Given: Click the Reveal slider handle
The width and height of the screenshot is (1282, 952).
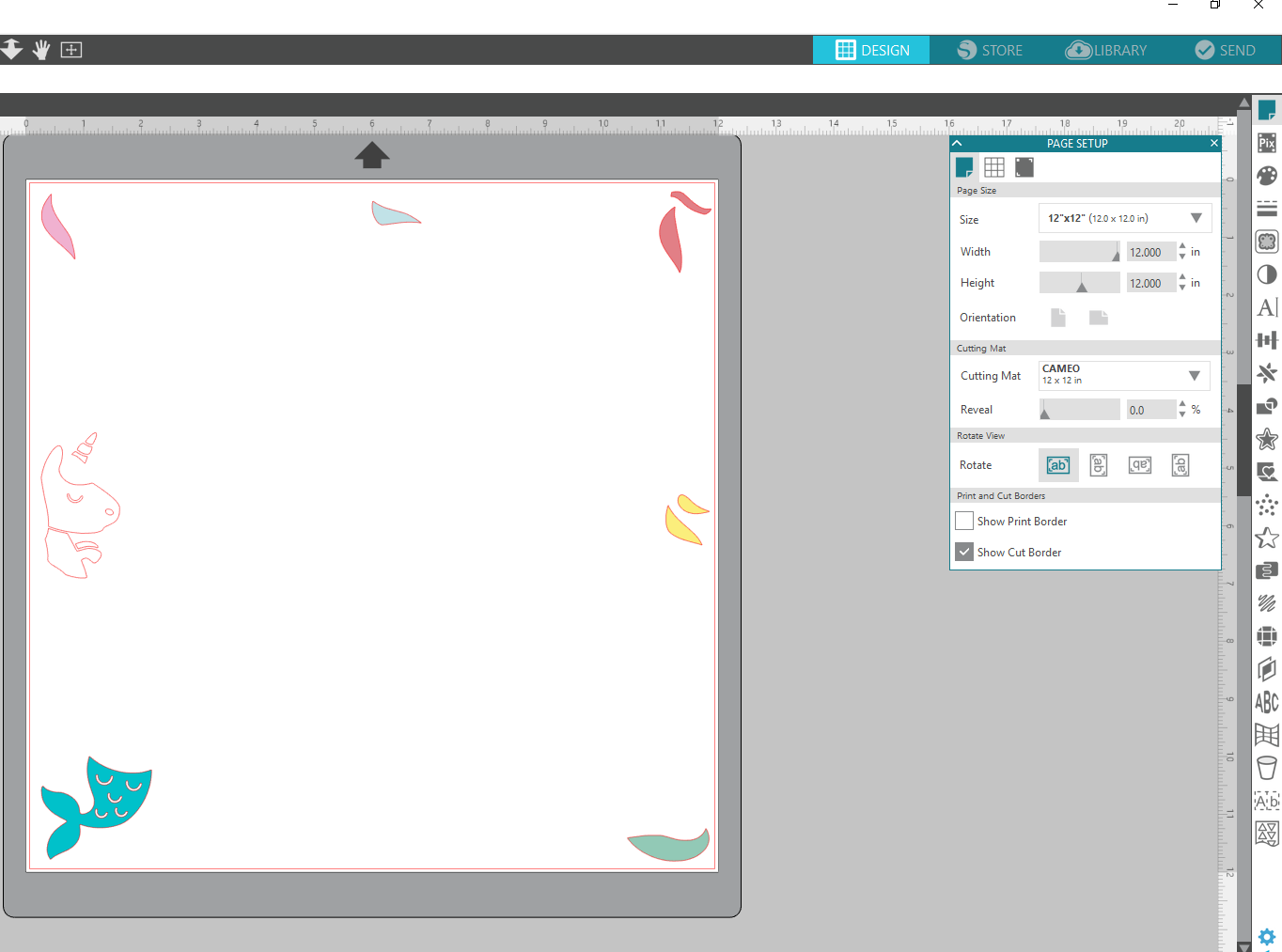Looking at the screenshot, I should point(1044,413).
